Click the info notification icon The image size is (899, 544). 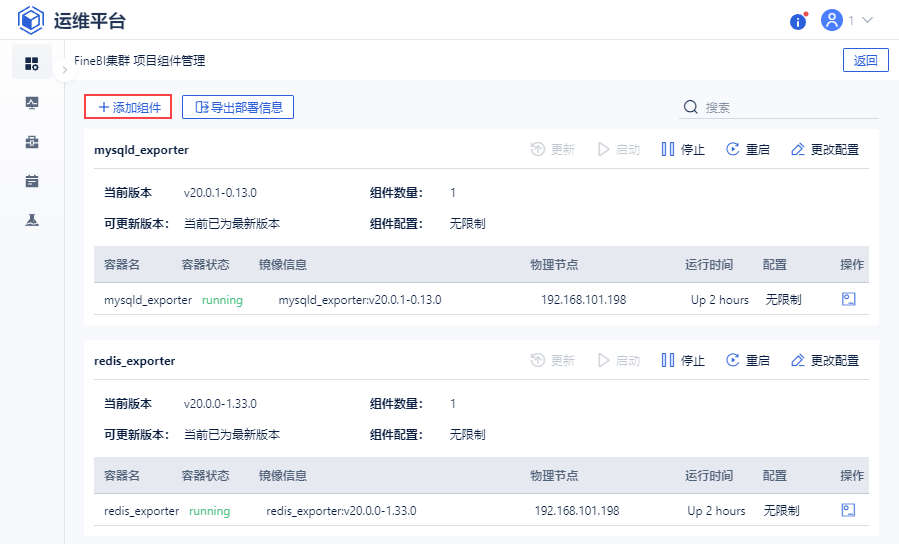(x=798, y=21)
